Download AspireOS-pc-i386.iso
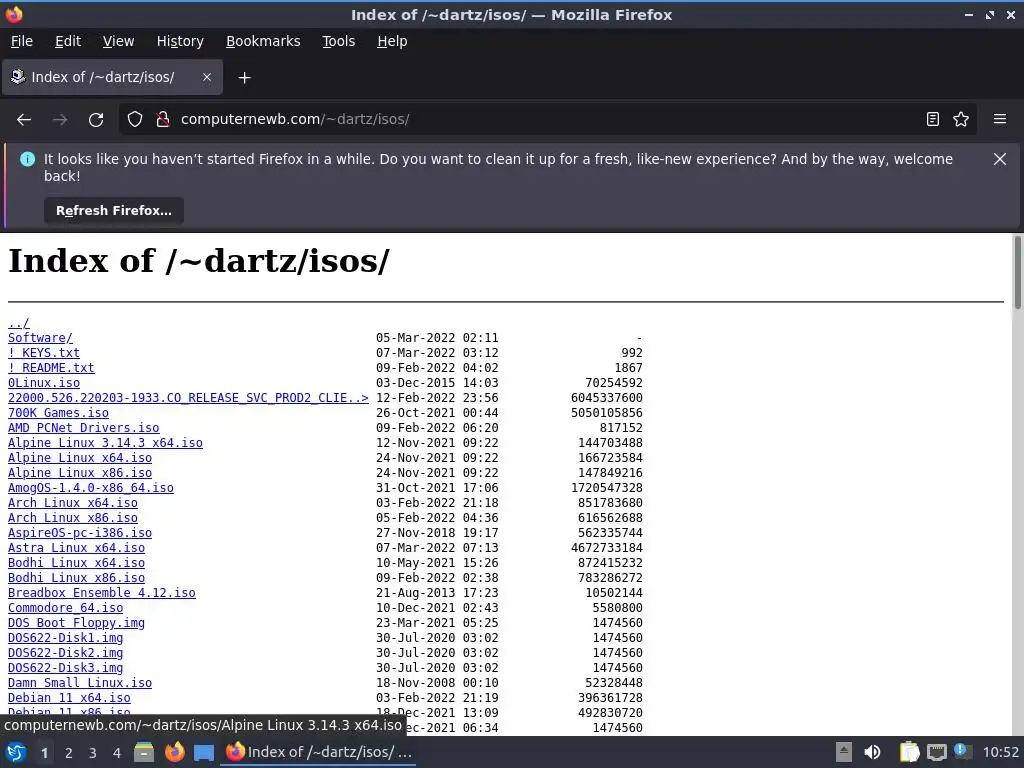1024x768 pixels. click(x=80, y=533)
